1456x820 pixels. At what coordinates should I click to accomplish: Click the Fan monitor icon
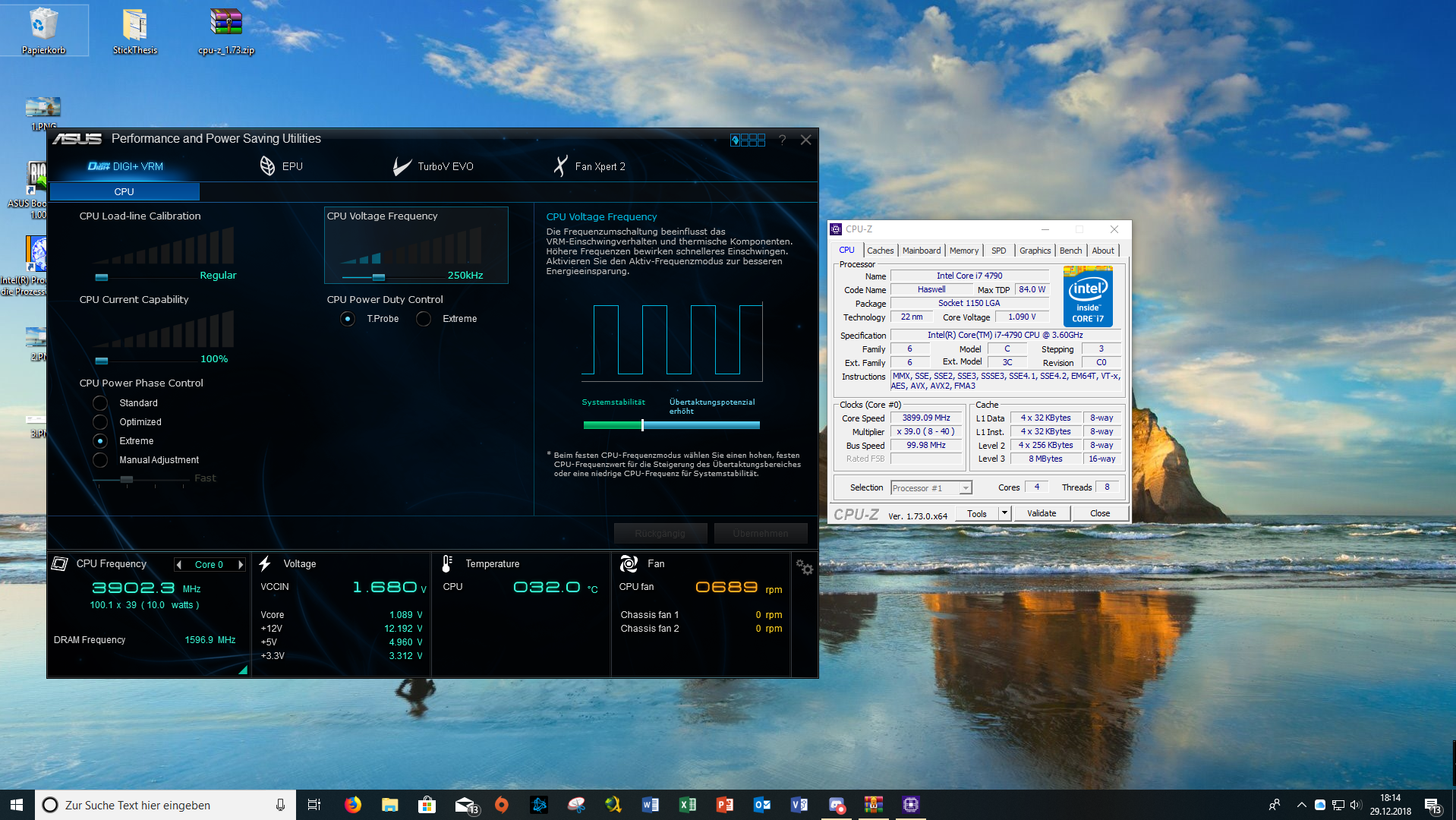click(629, 564)
